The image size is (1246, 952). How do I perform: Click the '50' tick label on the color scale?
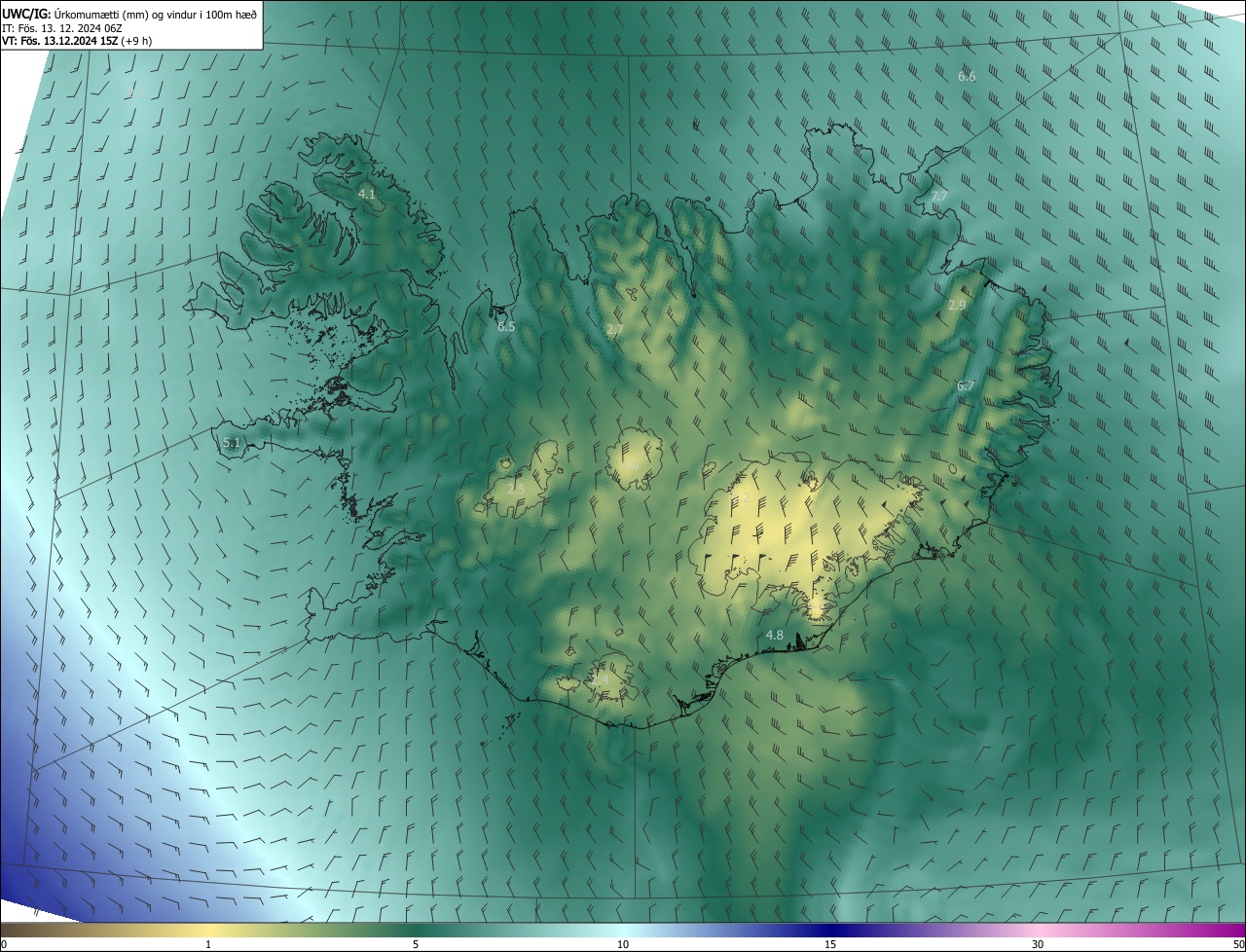click(1238, 945)
